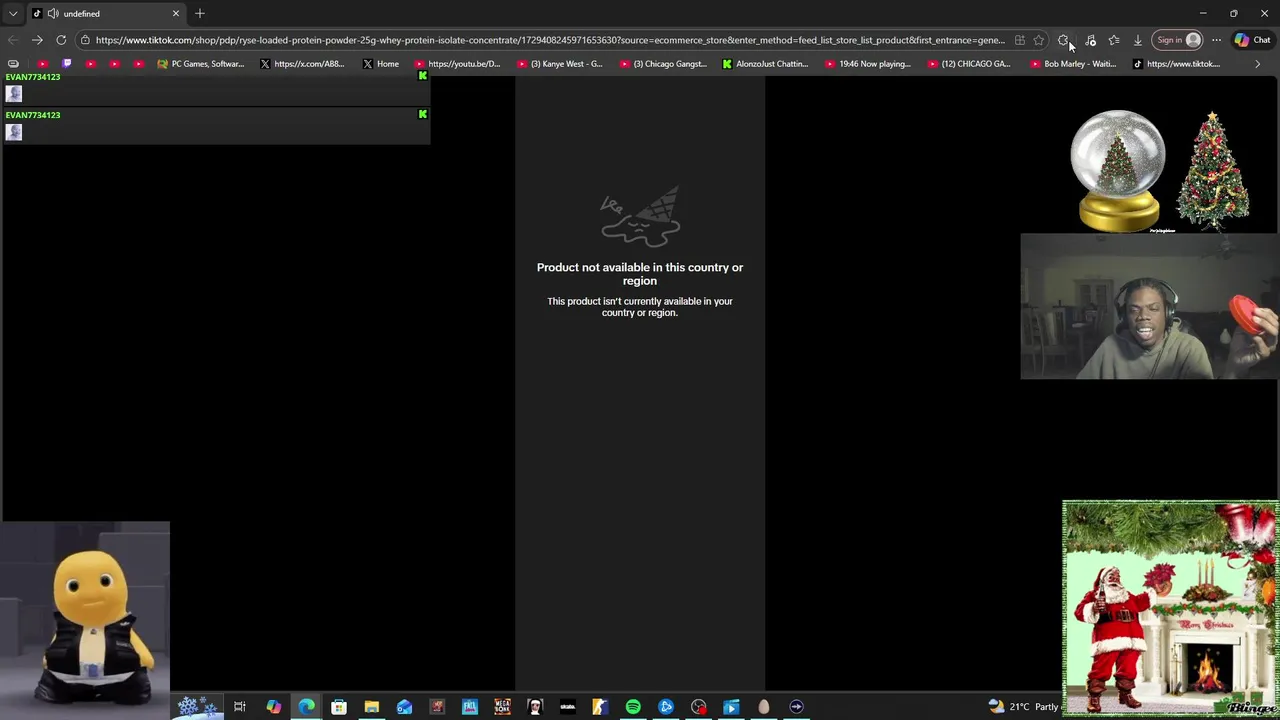
Task: Open a new browser tab
Action: [200, 14]
